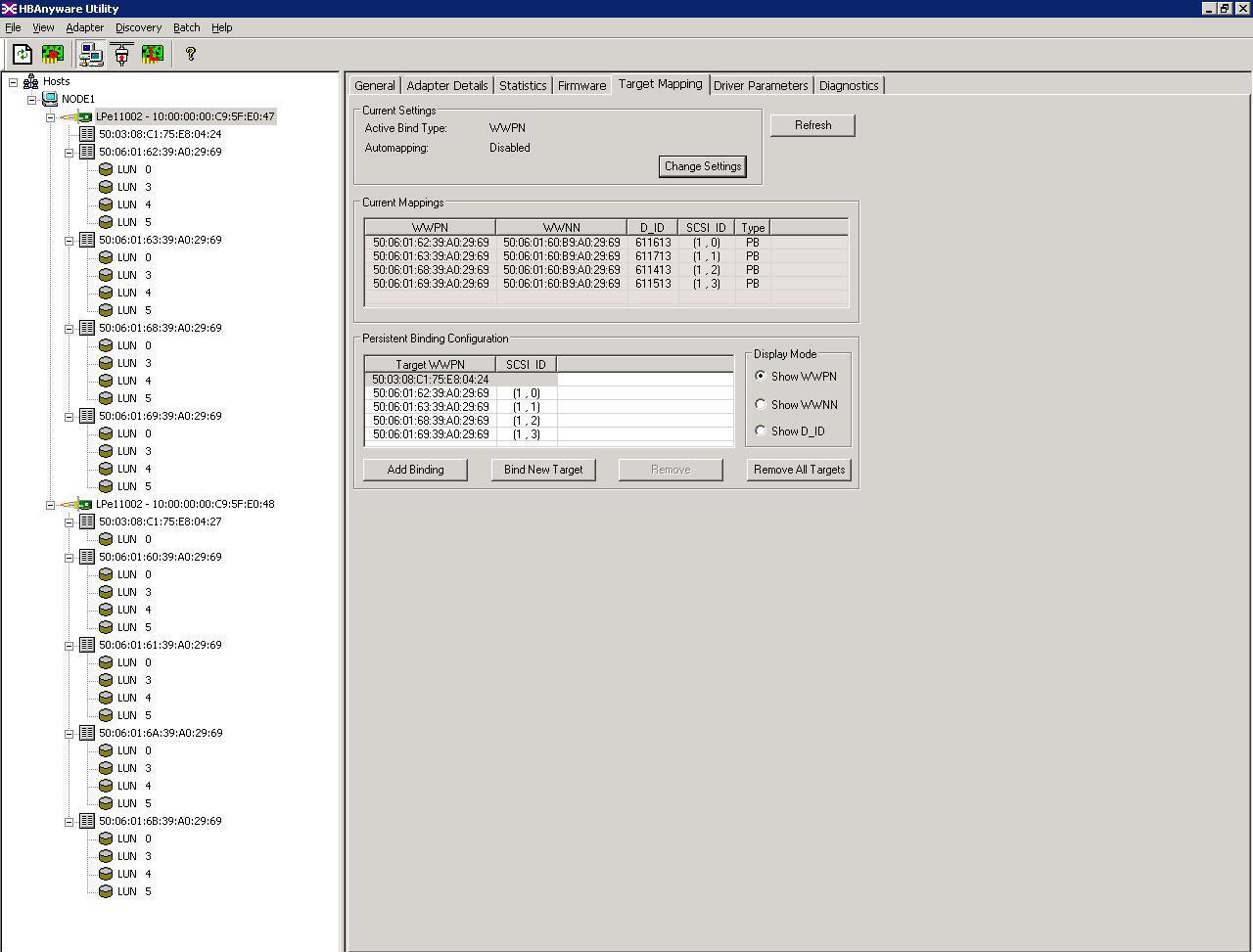Select the Show D_ID radio button

point(761,431)
